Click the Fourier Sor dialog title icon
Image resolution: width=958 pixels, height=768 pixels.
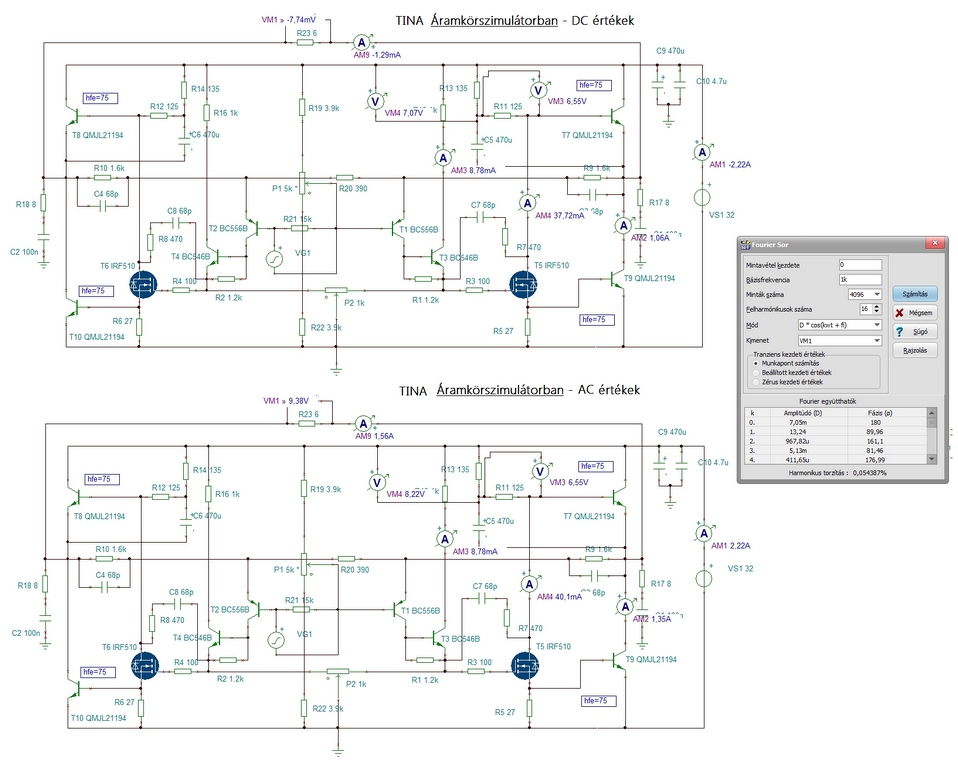pos(745,244)
